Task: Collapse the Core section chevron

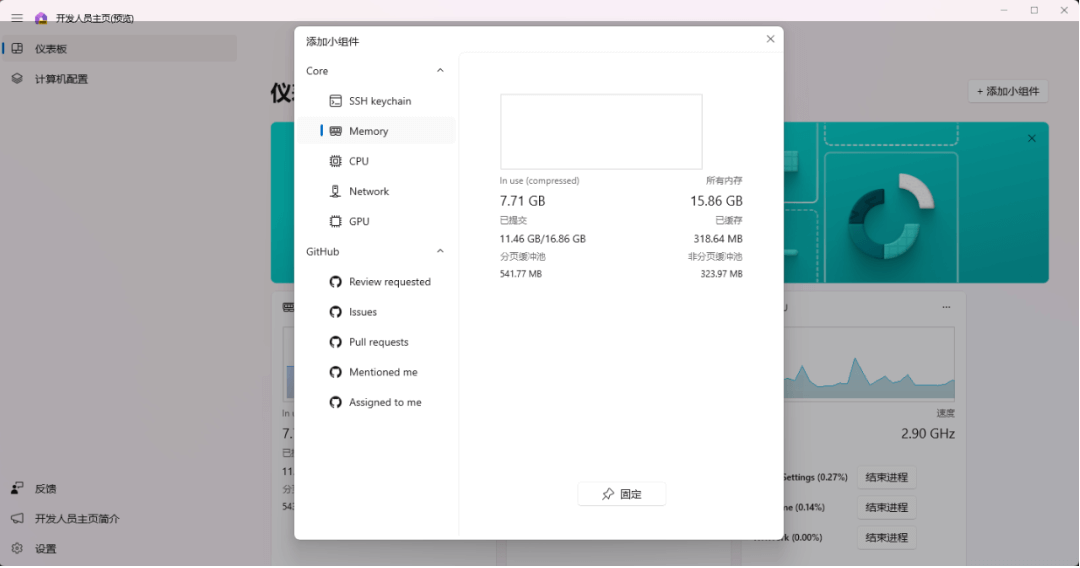Action: click(x=440, y=71)
